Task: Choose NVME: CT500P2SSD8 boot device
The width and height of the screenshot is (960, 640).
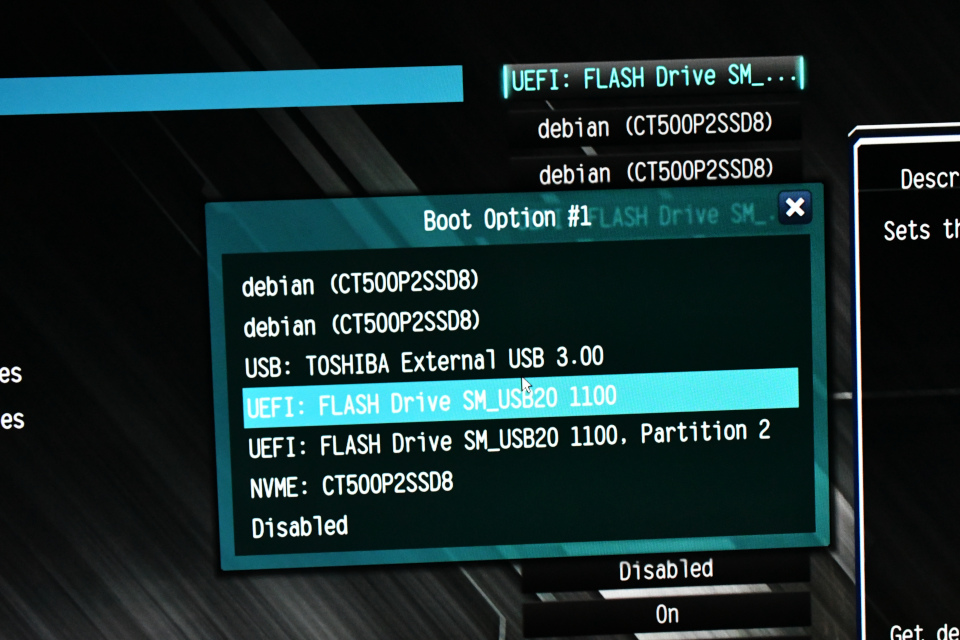Action: pos(352,485)
